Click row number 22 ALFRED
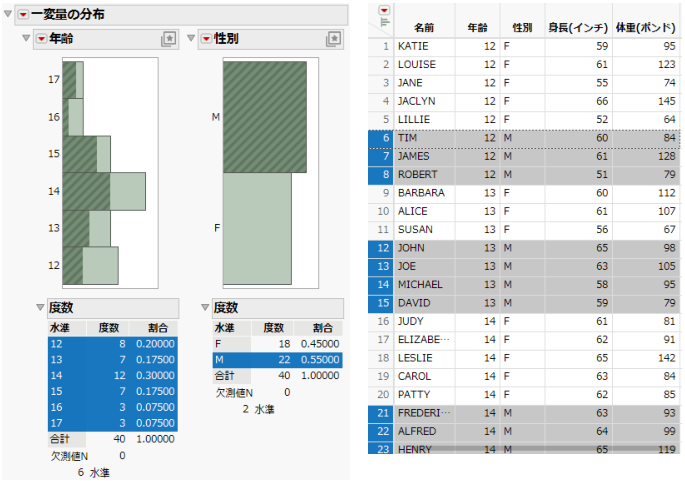Viewport: 685px width, 481px height. point(381,432)
